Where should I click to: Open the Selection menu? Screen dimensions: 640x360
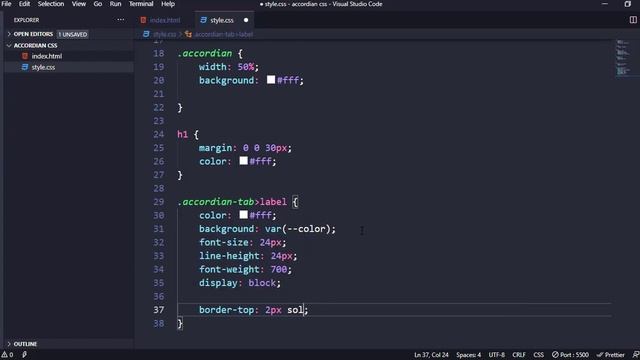click(51, 4)
